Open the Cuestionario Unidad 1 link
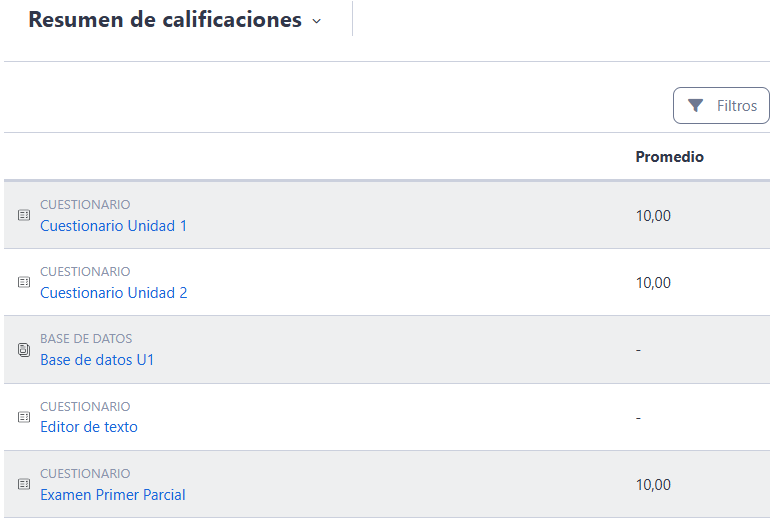 click(x=113, y=226)
